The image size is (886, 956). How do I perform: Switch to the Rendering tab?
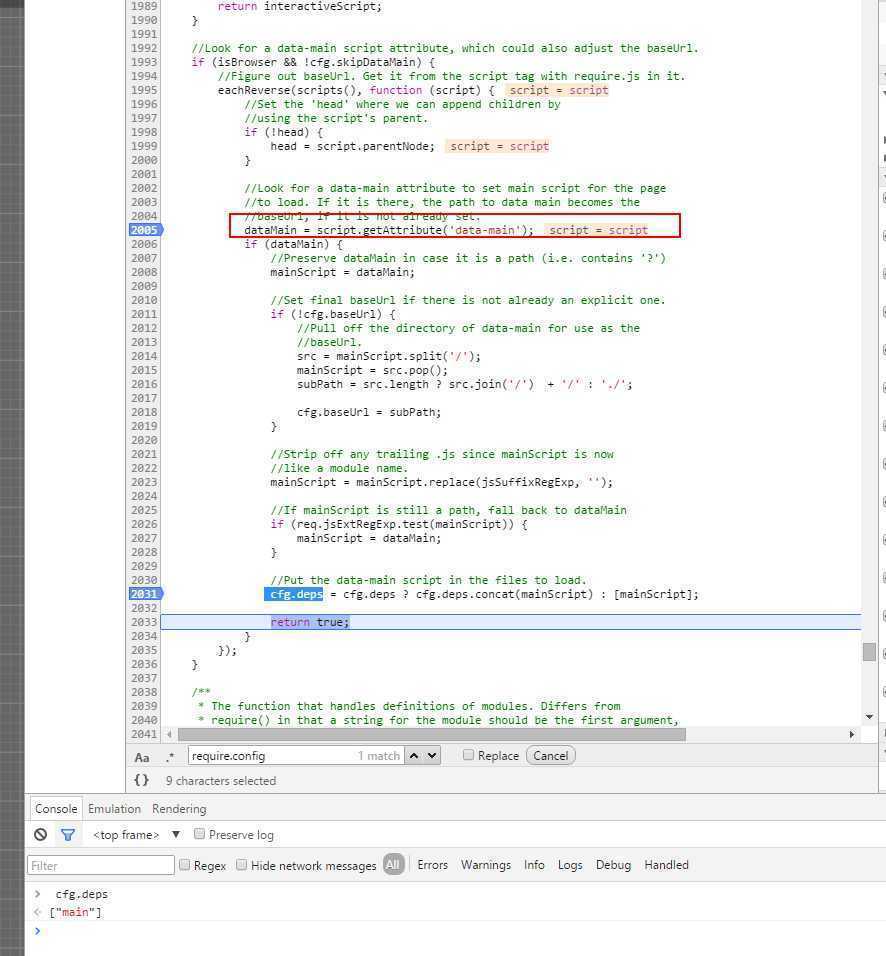click(179, 808)
